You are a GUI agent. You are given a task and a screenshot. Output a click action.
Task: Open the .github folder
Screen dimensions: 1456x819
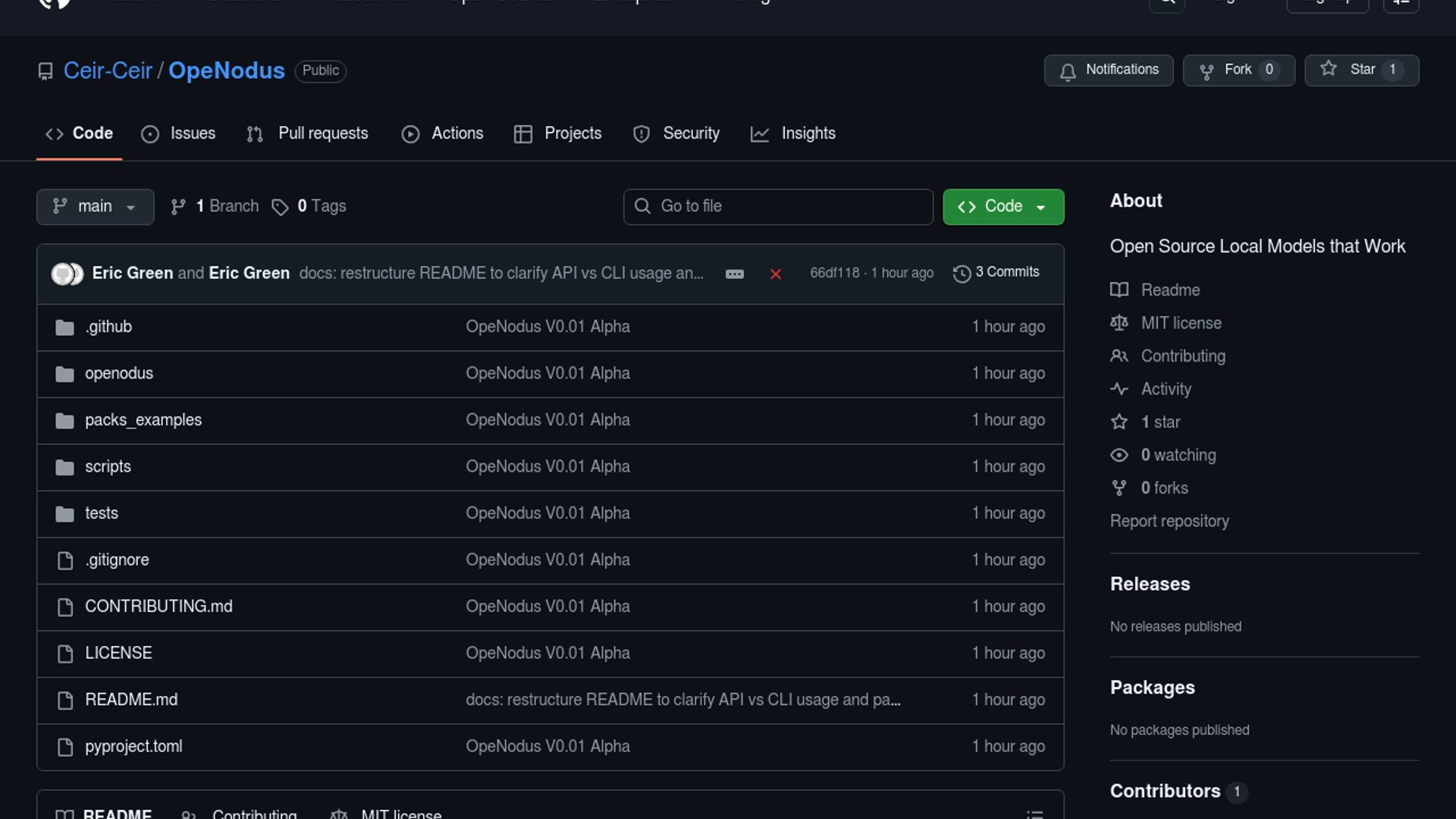point(108,327)
